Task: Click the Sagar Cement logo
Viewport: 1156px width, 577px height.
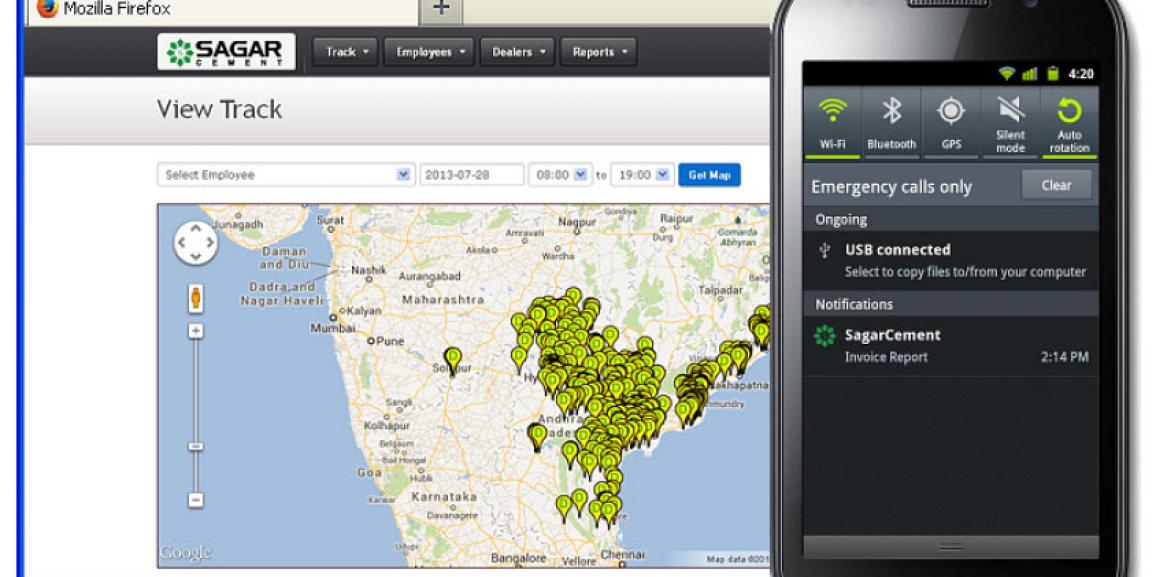Action: 226,52
